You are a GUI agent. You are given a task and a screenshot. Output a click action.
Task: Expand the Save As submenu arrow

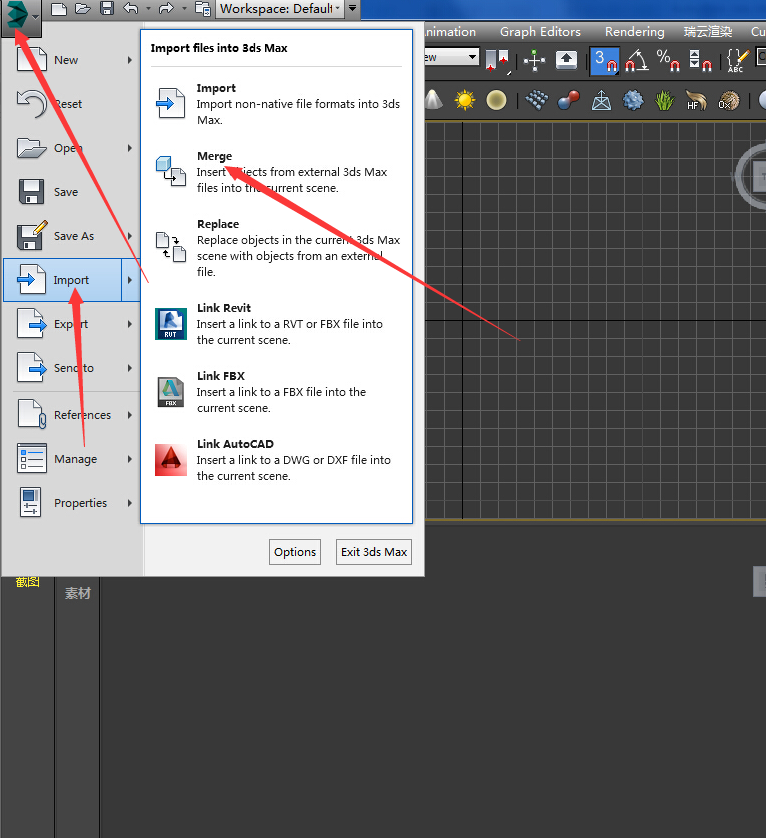point(130,236)
